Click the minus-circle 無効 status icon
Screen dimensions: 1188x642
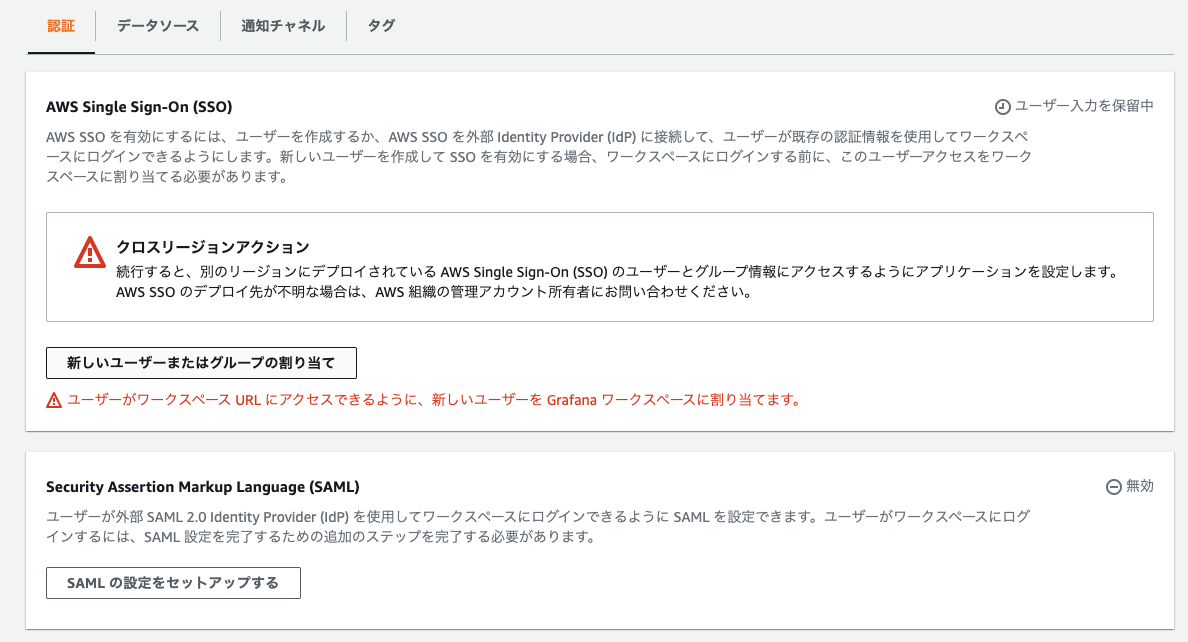point(1113,487)
